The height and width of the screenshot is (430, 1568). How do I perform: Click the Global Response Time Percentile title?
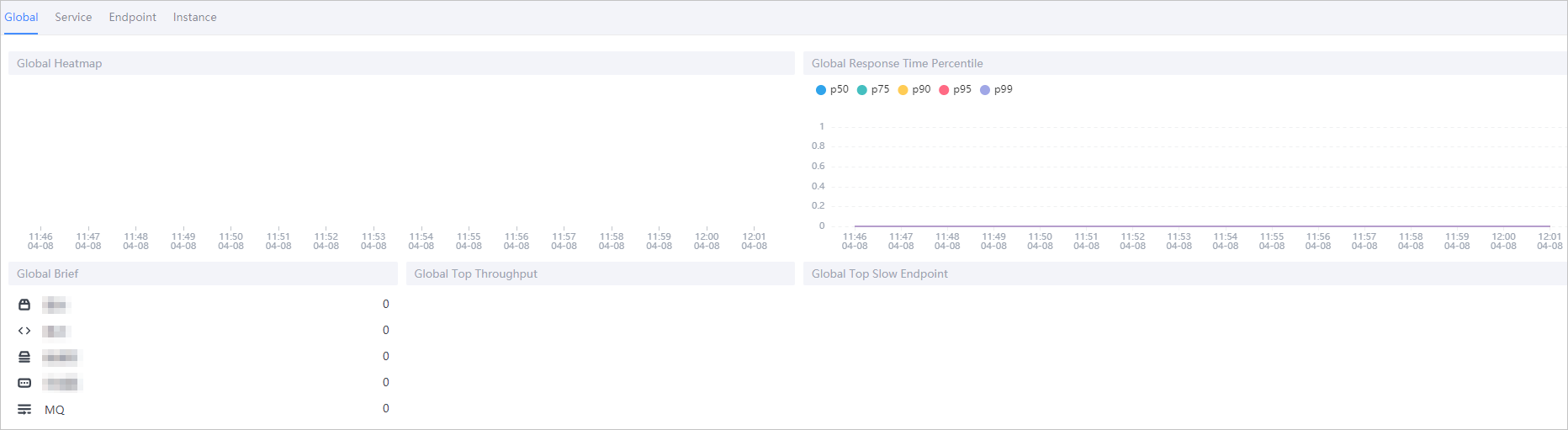tap(897, 63)
